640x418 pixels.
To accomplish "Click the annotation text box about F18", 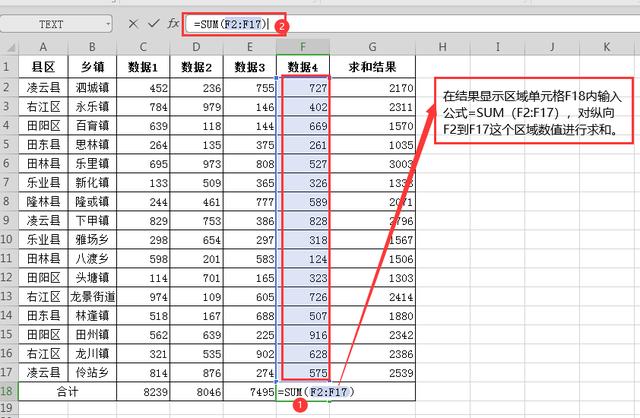I will pos(534,111).
